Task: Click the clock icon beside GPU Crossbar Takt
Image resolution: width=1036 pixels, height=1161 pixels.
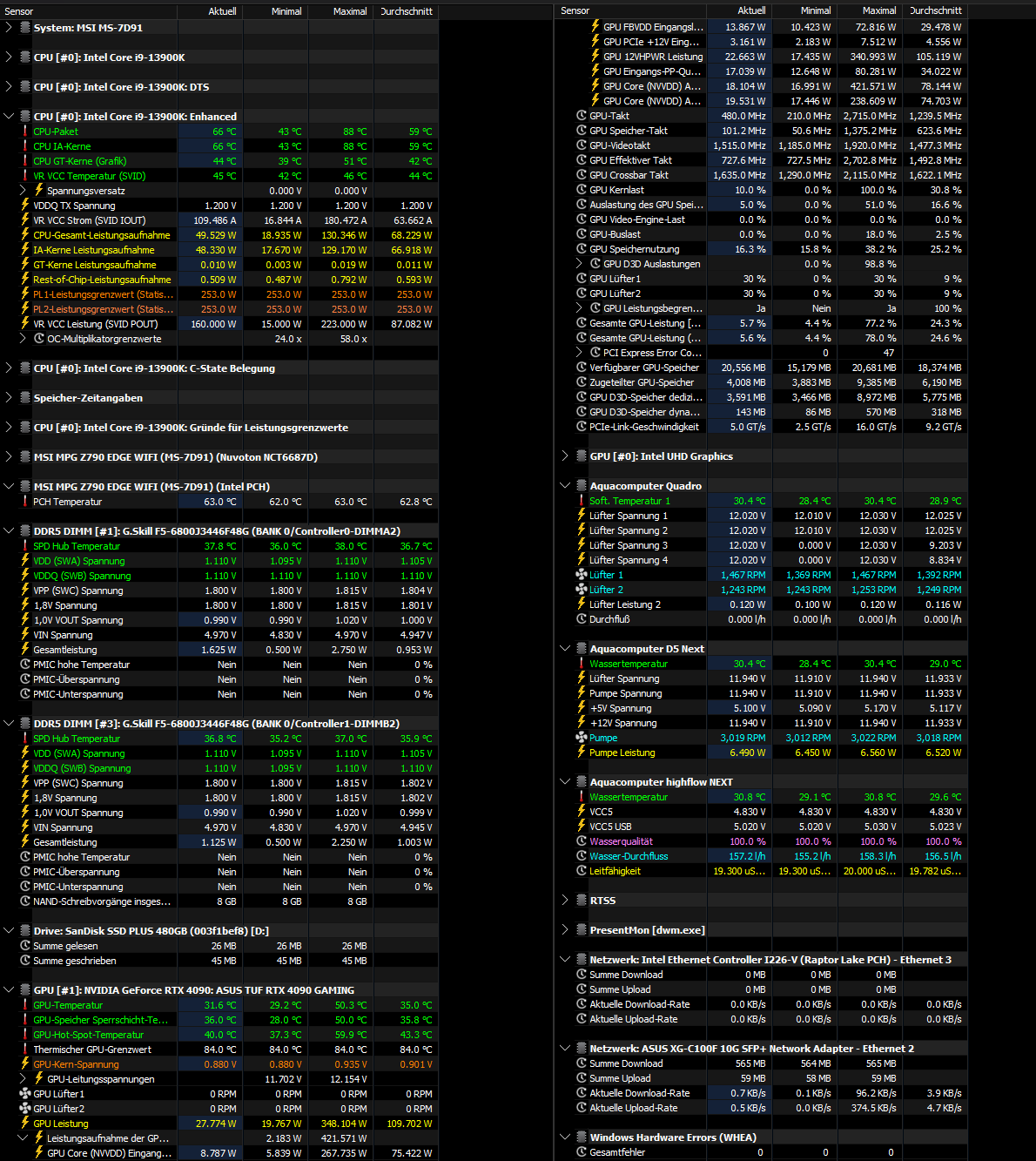Action: [582, 175]
